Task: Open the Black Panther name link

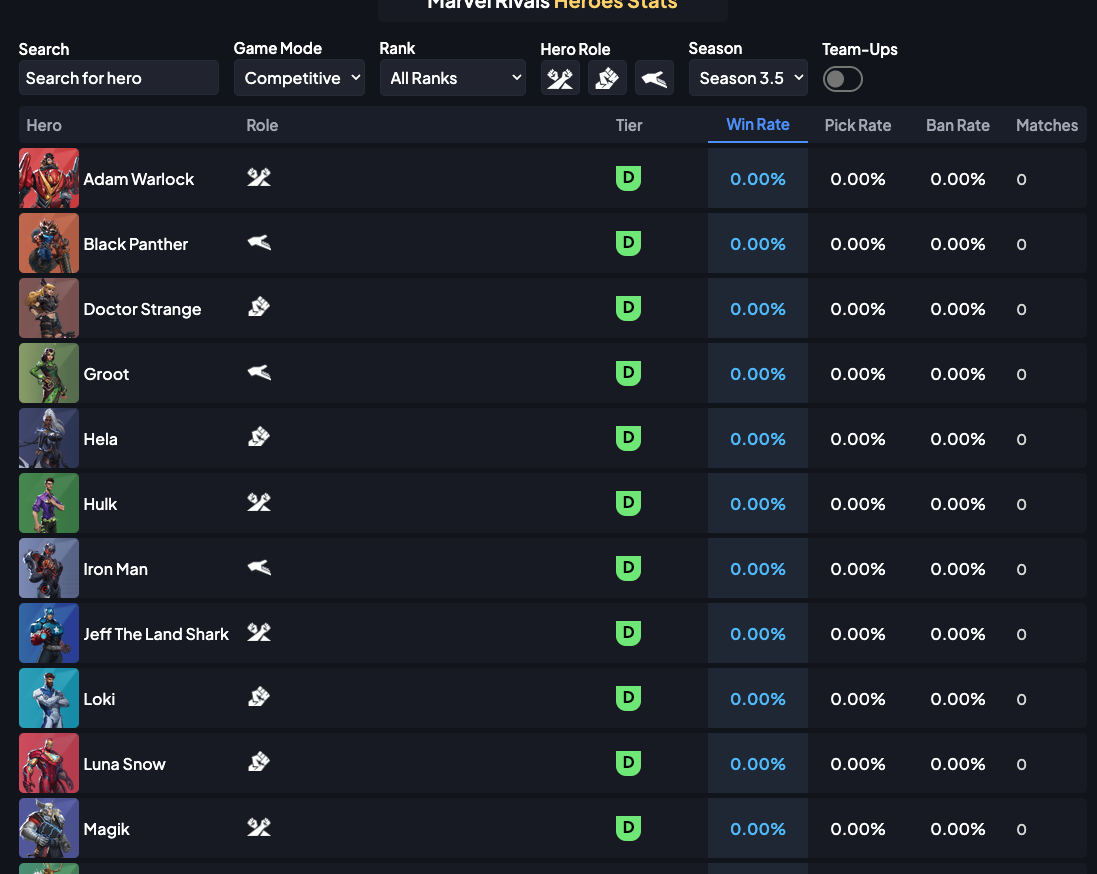Action: [136, 244]
